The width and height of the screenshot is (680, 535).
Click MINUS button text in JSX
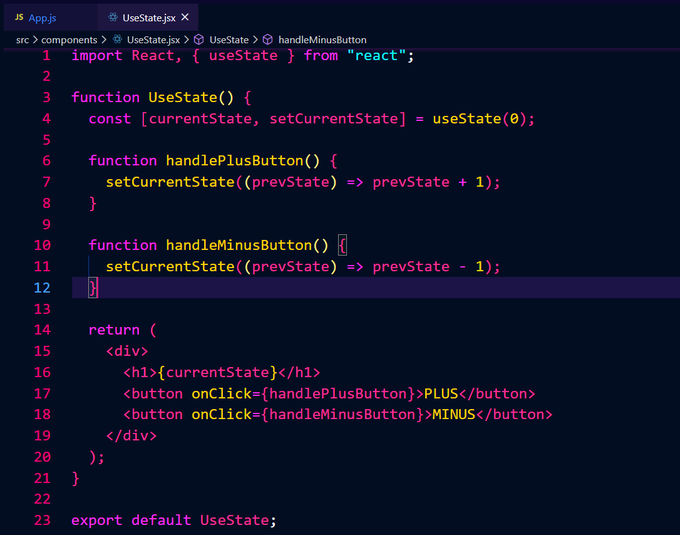pyautogui.click(x=454, y=414)
